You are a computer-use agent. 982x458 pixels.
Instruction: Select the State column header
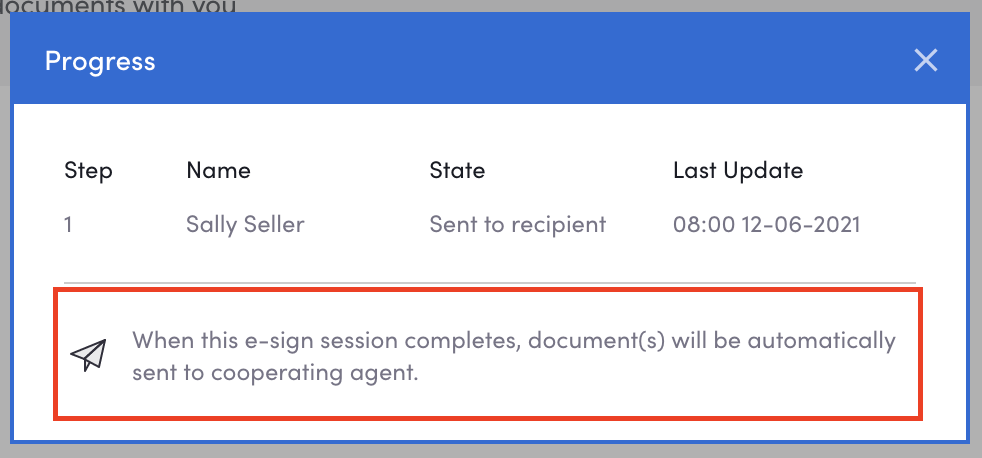point(457,170)
